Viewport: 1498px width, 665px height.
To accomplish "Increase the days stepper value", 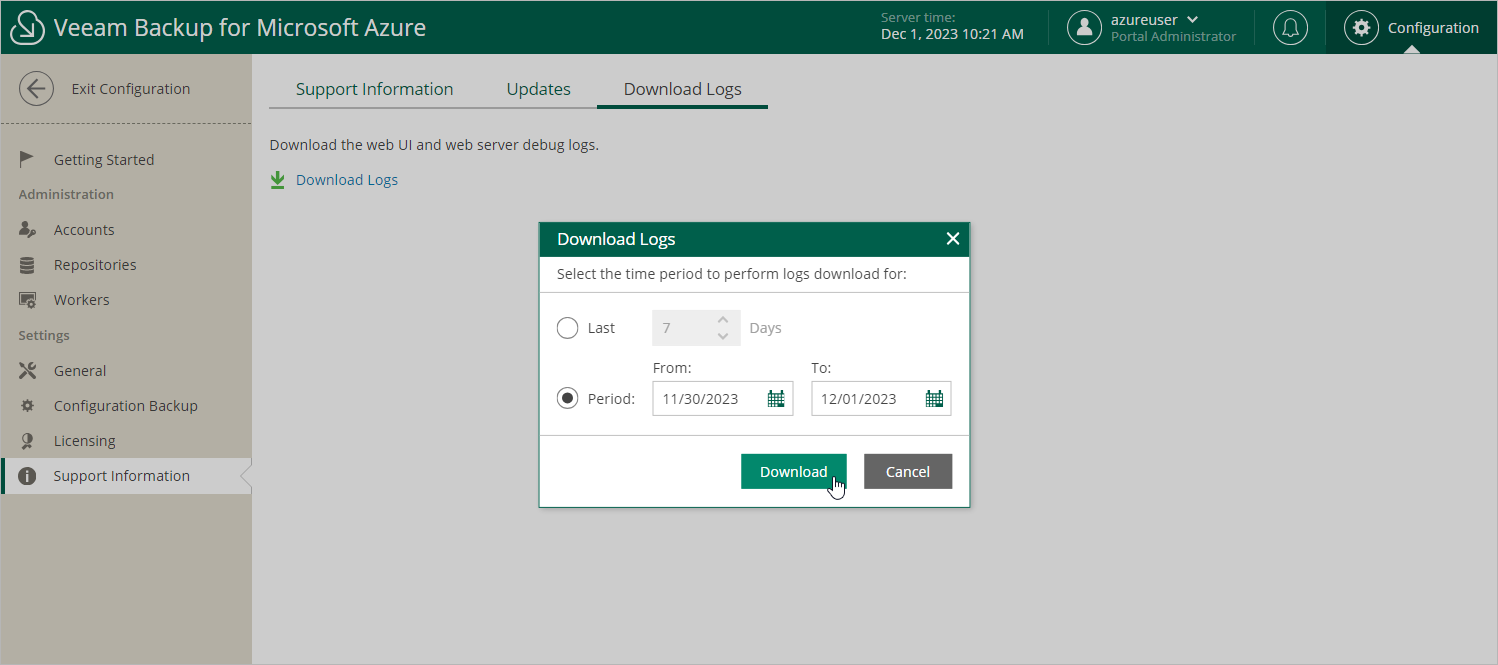I will (x=723, y=320).
